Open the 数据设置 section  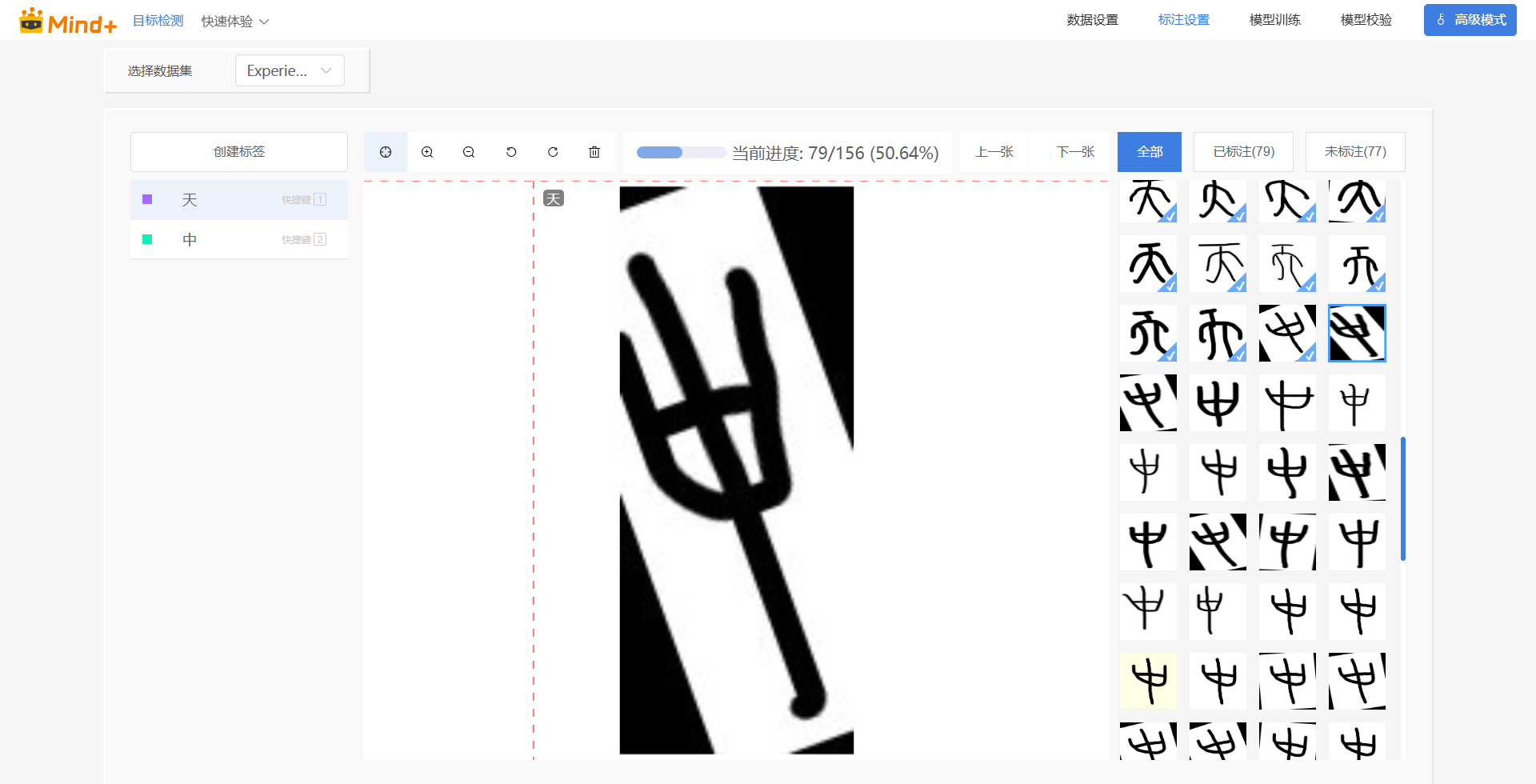(1092, 20)
